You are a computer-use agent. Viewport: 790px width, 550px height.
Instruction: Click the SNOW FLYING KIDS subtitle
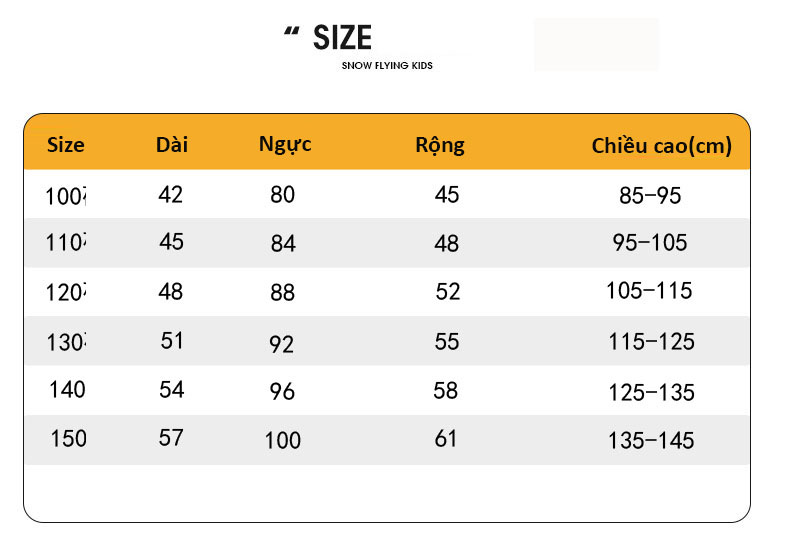click(x=387, y=65)
